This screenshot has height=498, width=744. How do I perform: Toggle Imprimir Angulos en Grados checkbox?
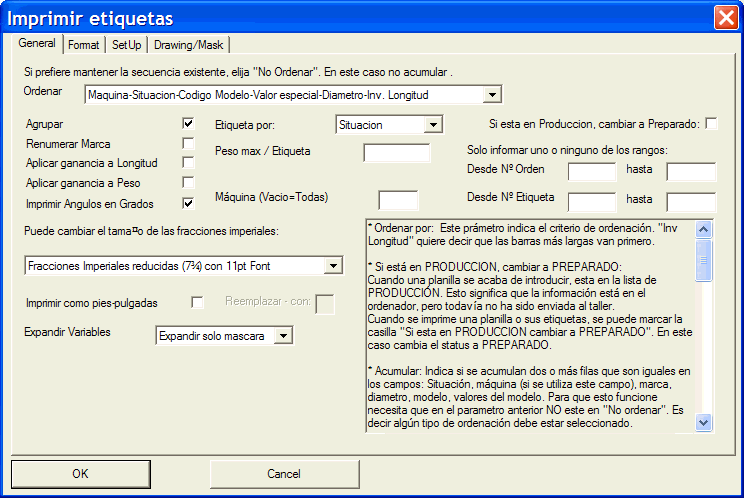(188, 202)
